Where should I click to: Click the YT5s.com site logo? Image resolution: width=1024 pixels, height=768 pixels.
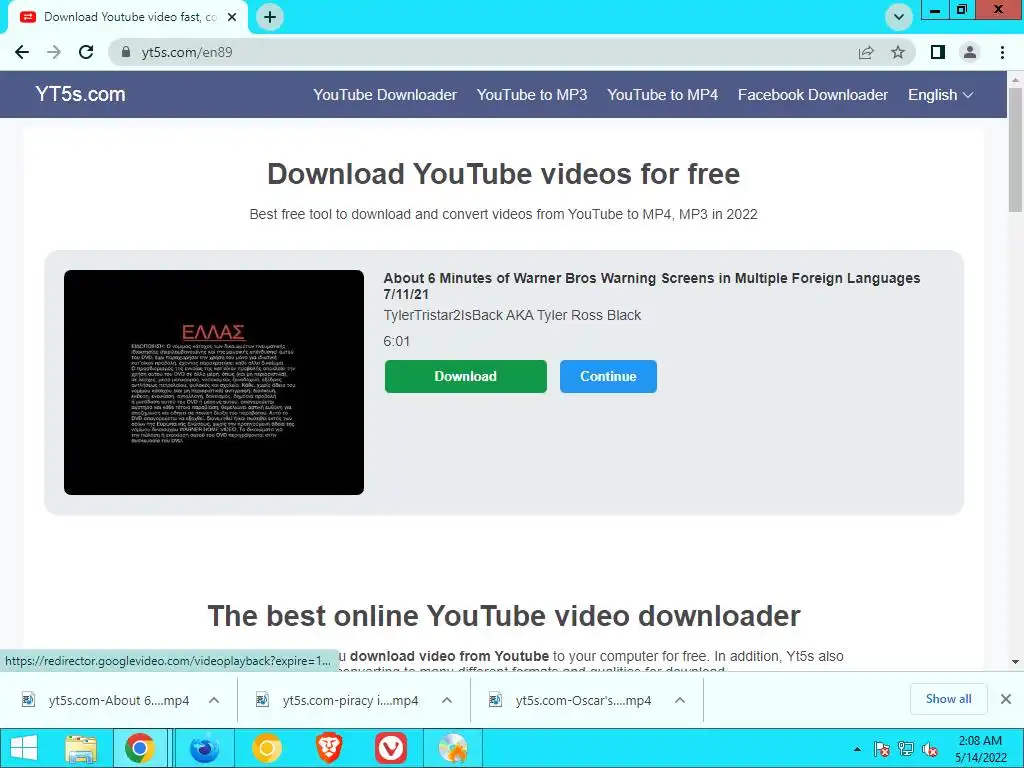pos(80,94)
